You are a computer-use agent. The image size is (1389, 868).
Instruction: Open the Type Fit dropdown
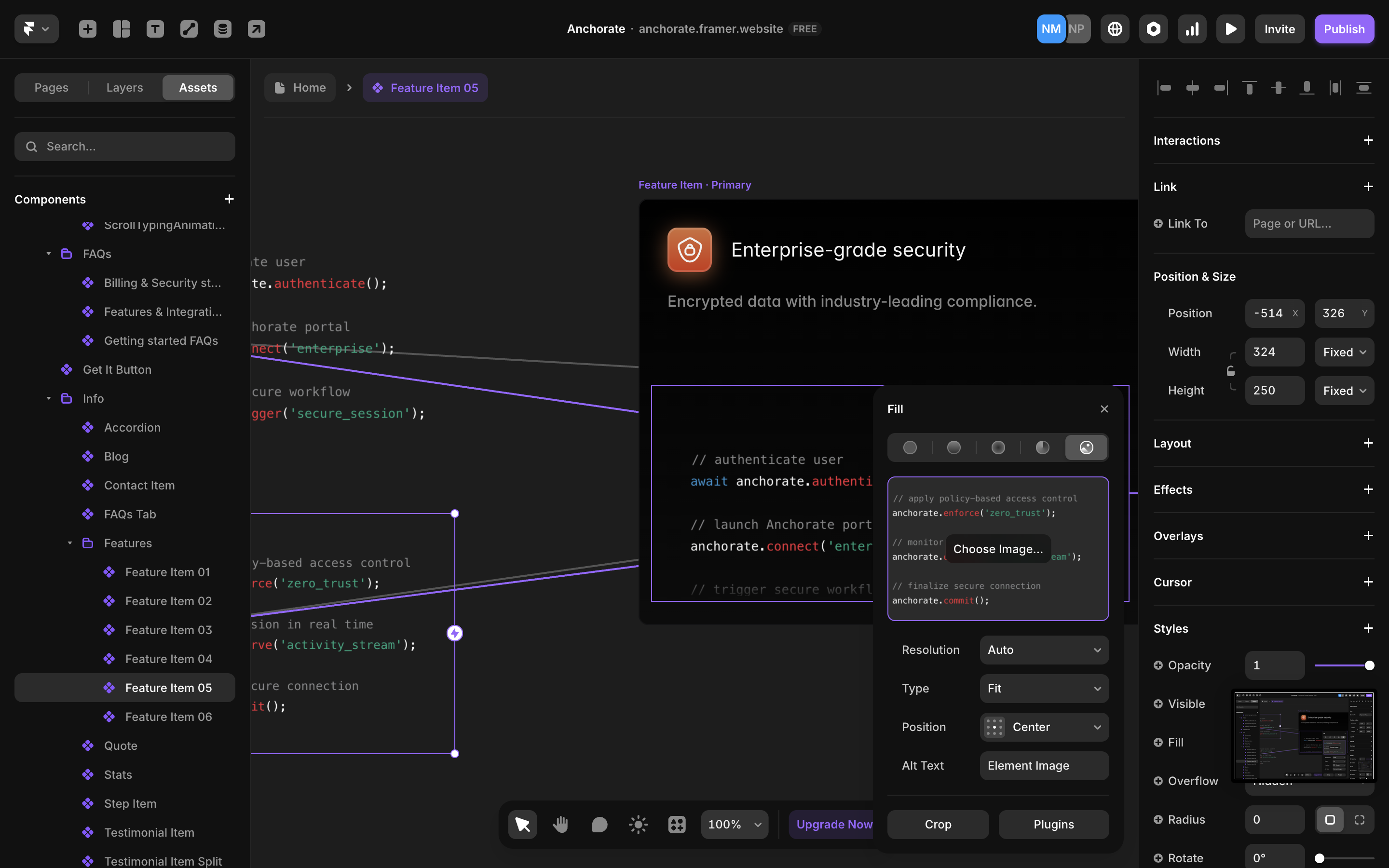[1044, 688]
